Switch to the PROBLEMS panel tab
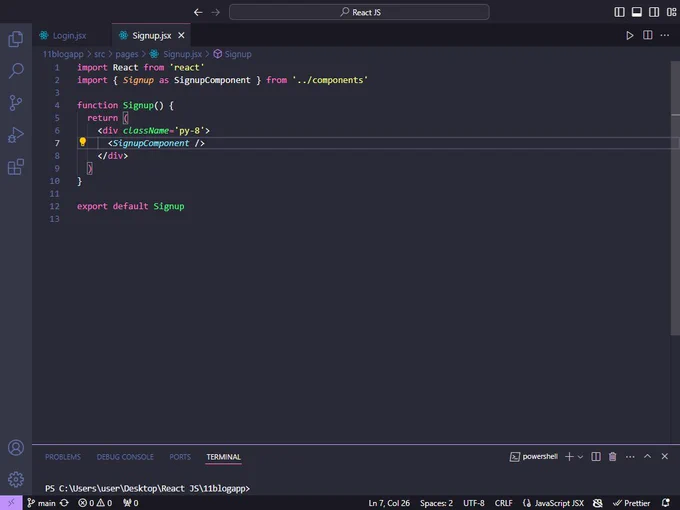The image size is (680, 510). click(63, 457)
